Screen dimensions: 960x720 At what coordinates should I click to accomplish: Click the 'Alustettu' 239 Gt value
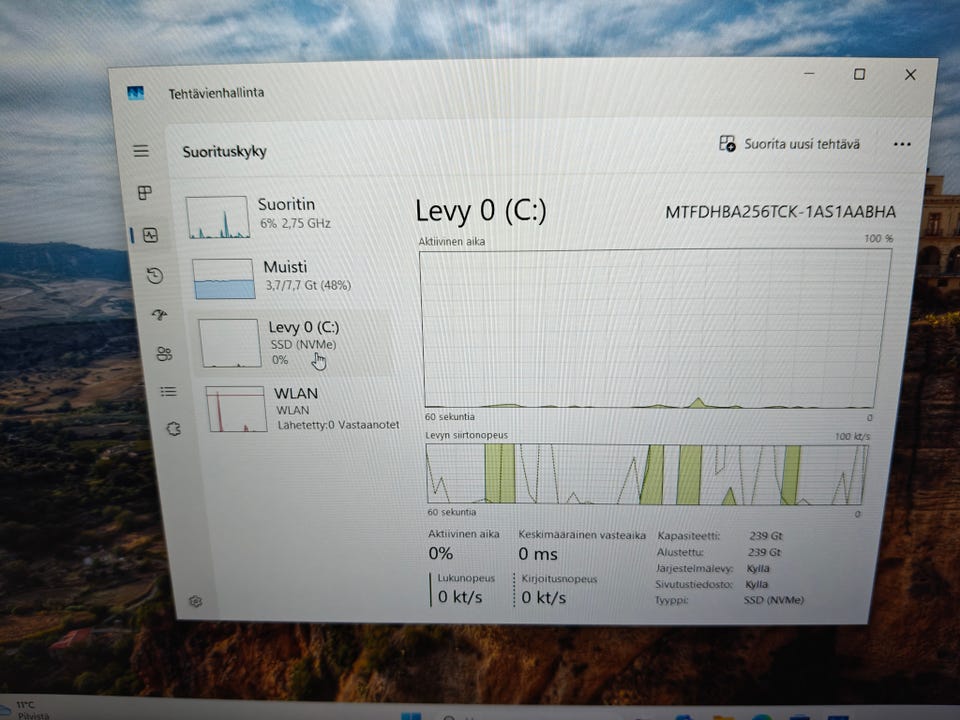click(764, 552)
